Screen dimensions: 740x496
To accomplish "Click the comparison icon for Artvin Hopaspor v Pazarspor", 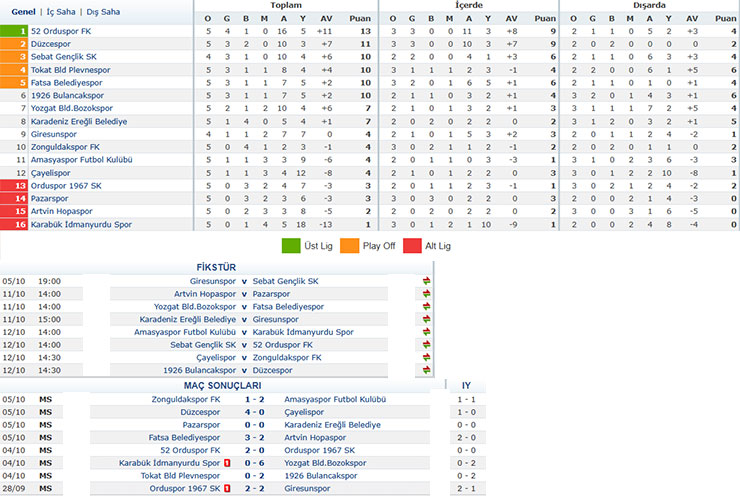I will pyautogui.click(x=427, y=294).
